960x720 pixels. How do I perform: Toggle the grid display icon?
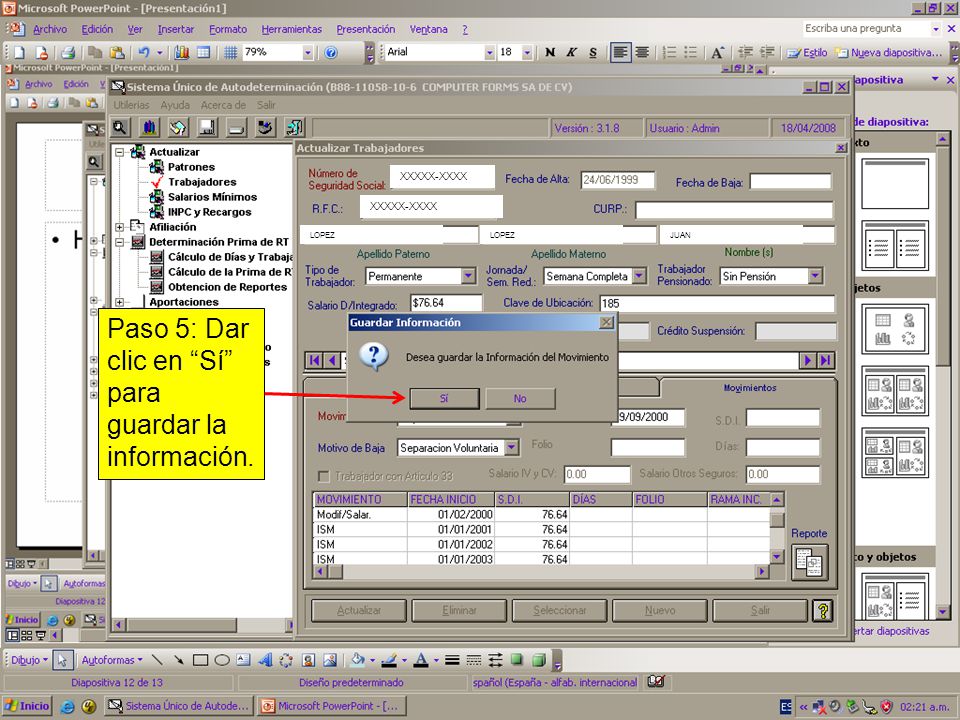click(x=230, y=53)
